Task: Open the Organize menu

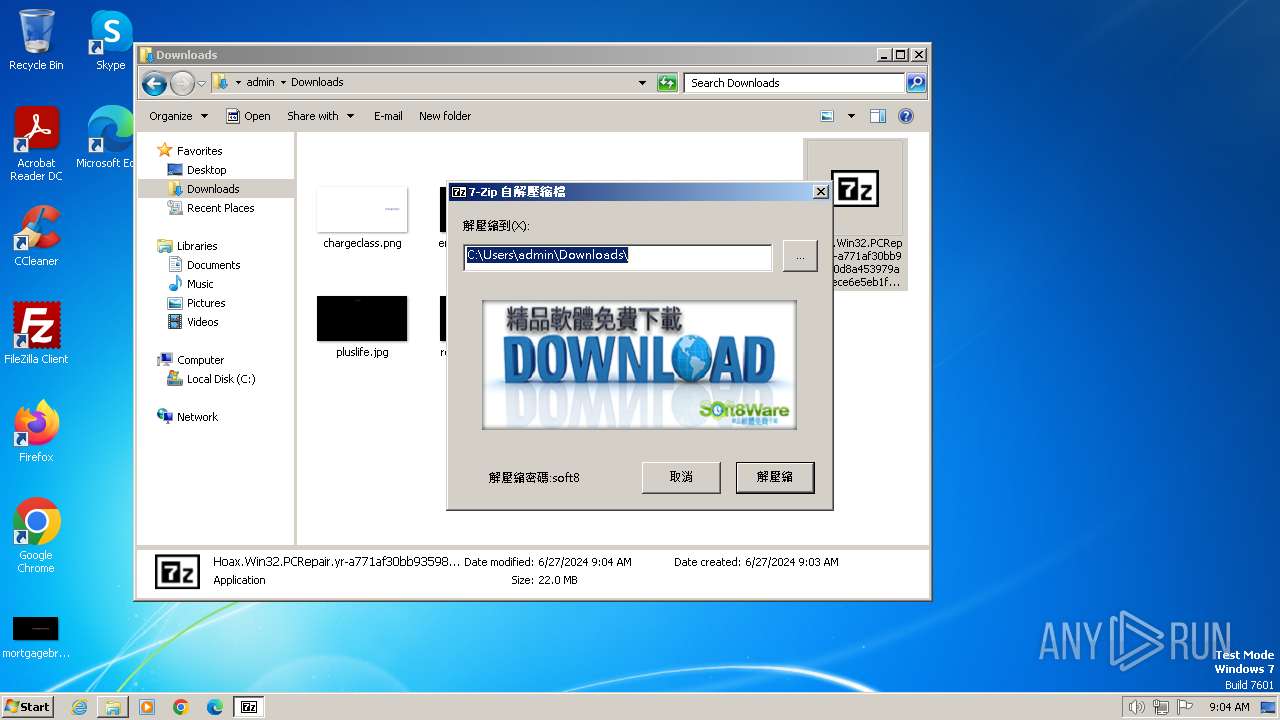Action: point(178,116)
